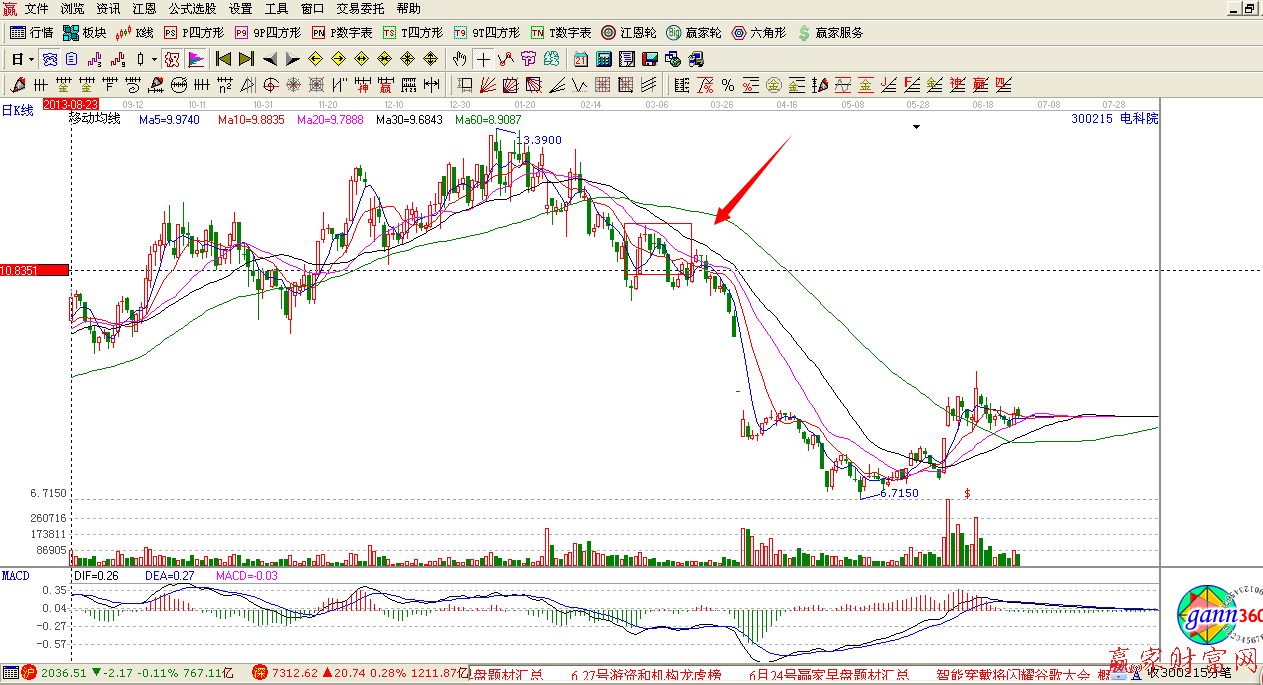Toggle the highlighted pink flag toolbar button
Screen dimensions: 1263x685
tap(195, 59)
